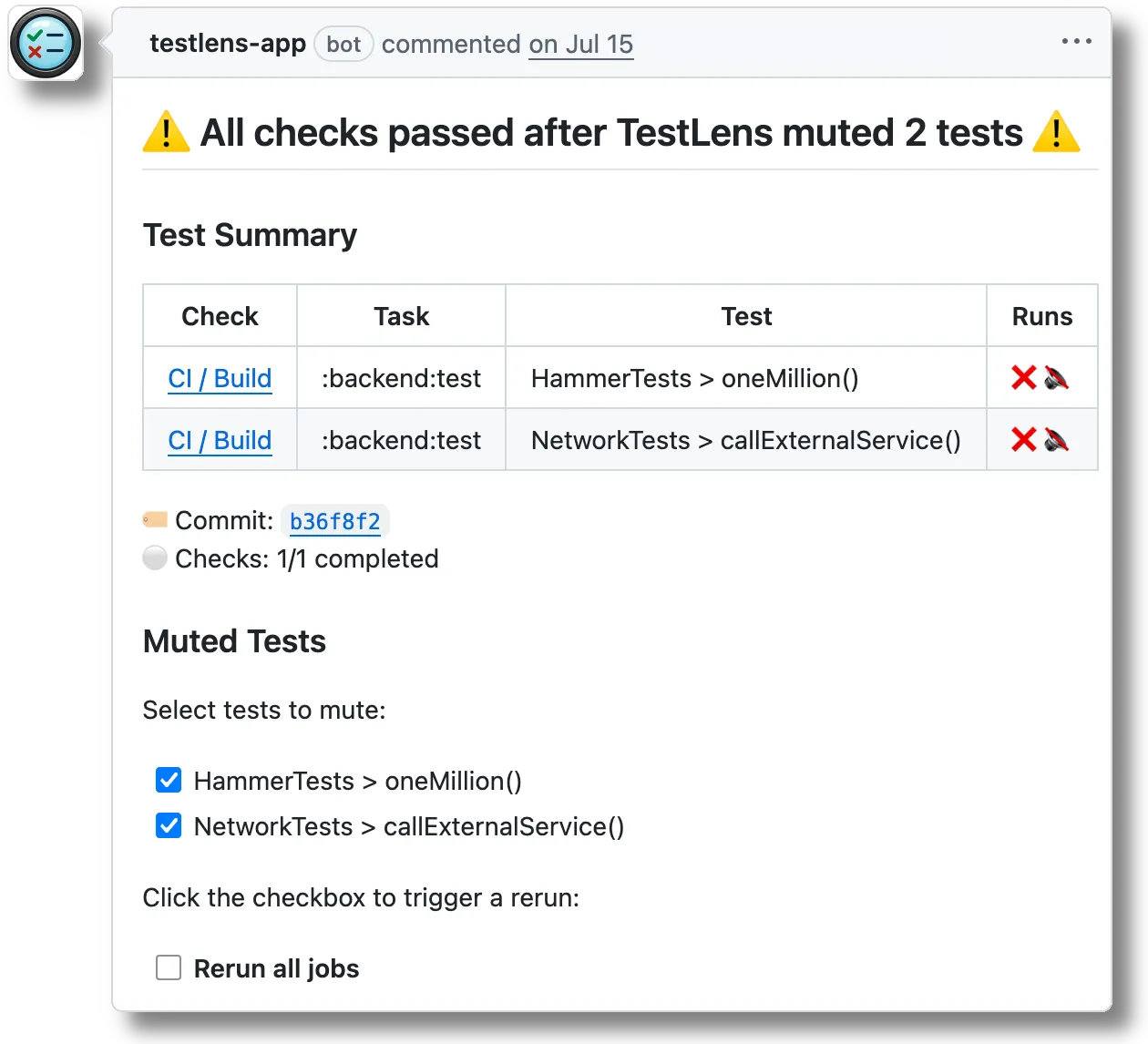Screen dimensions: 1148x1044
Task: Click the red X icon for callExternalService()
Action: (x=1022, y=439)
